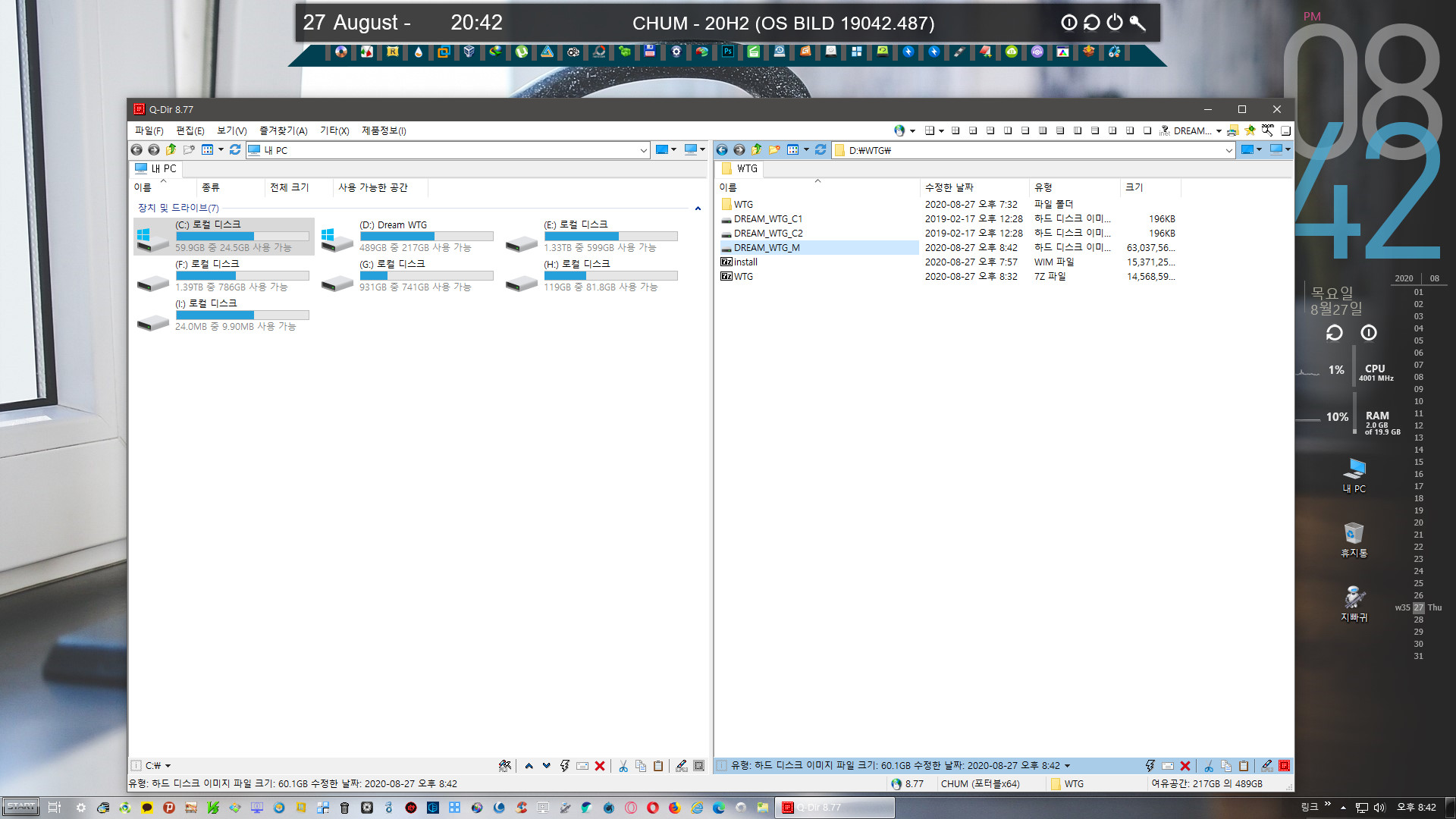The width and height of the screenshot is (1456, 819).
Task: Refresh the right pane listing
Action: point(821,150)
